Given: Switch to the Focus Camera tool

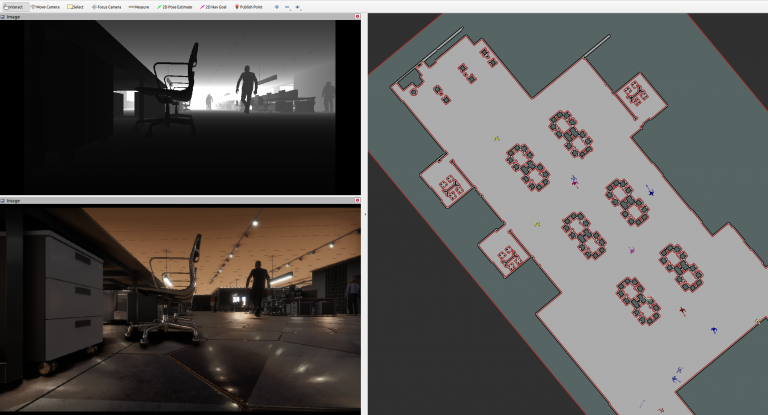Looking at the screenshot, I should click(106, 7).
